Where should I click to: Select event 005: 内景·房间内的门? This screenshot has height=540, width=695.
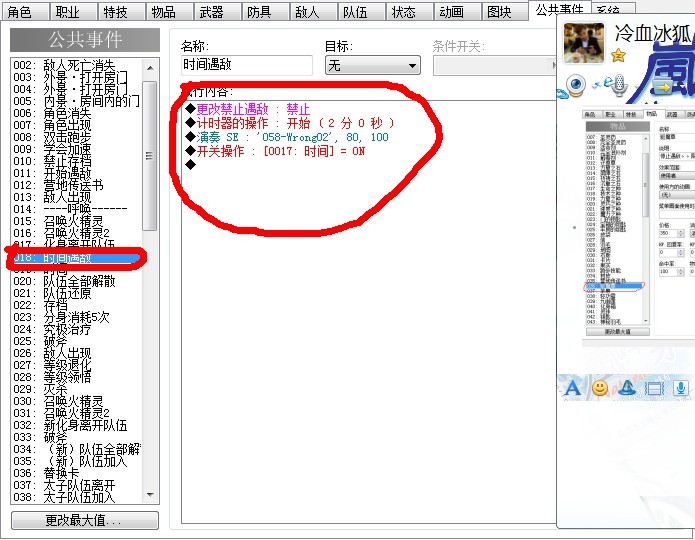[x=76, y=101]
